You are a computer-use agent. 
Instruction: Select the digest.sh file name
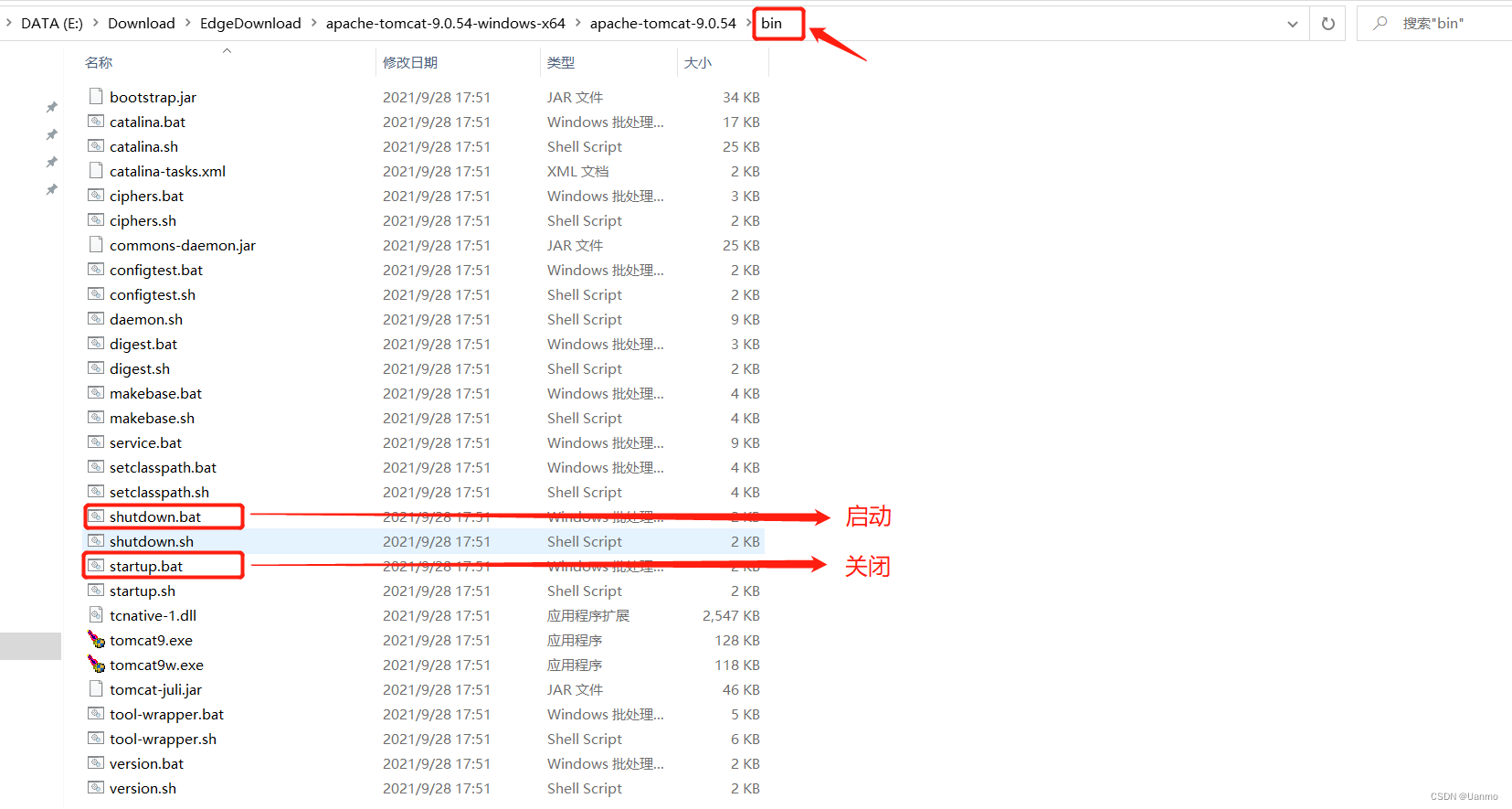pos(140,368)
